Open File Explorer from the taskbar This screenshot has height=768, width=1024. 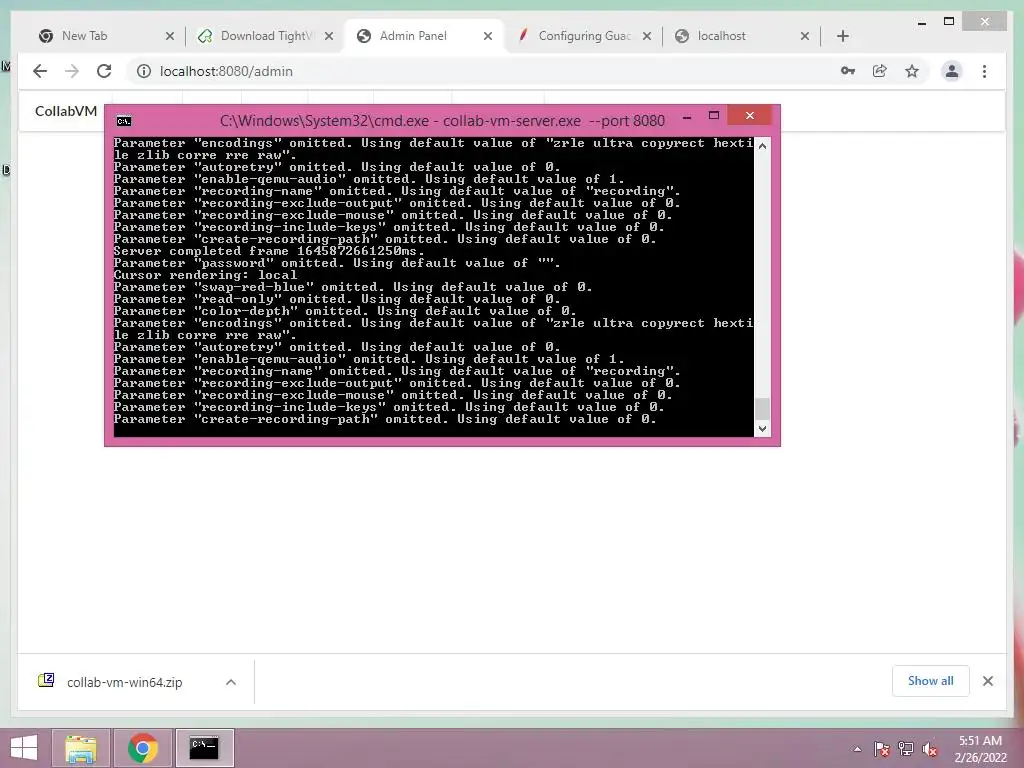pyautogui.click(x=80, y=748)
